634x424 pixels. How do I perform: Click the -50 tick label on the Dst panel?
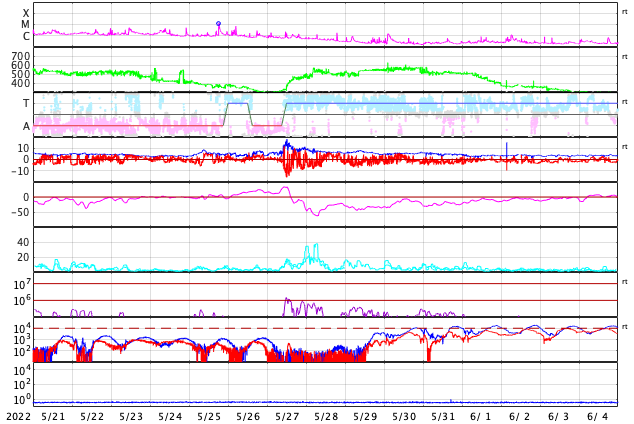20,212
